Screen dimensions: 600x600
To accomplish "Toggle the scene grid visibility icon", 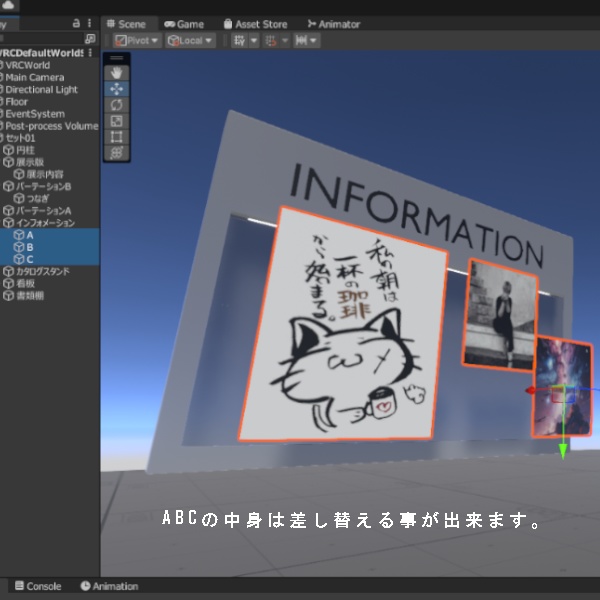I will [240, 41].
